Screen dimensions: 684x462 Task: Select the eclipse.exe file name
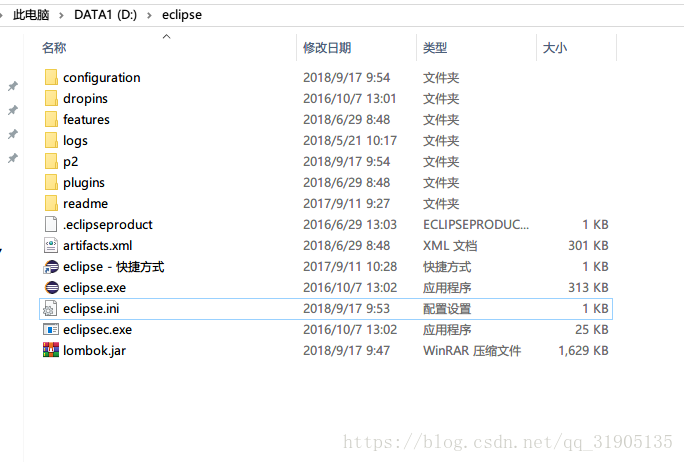tap(95, 288)
